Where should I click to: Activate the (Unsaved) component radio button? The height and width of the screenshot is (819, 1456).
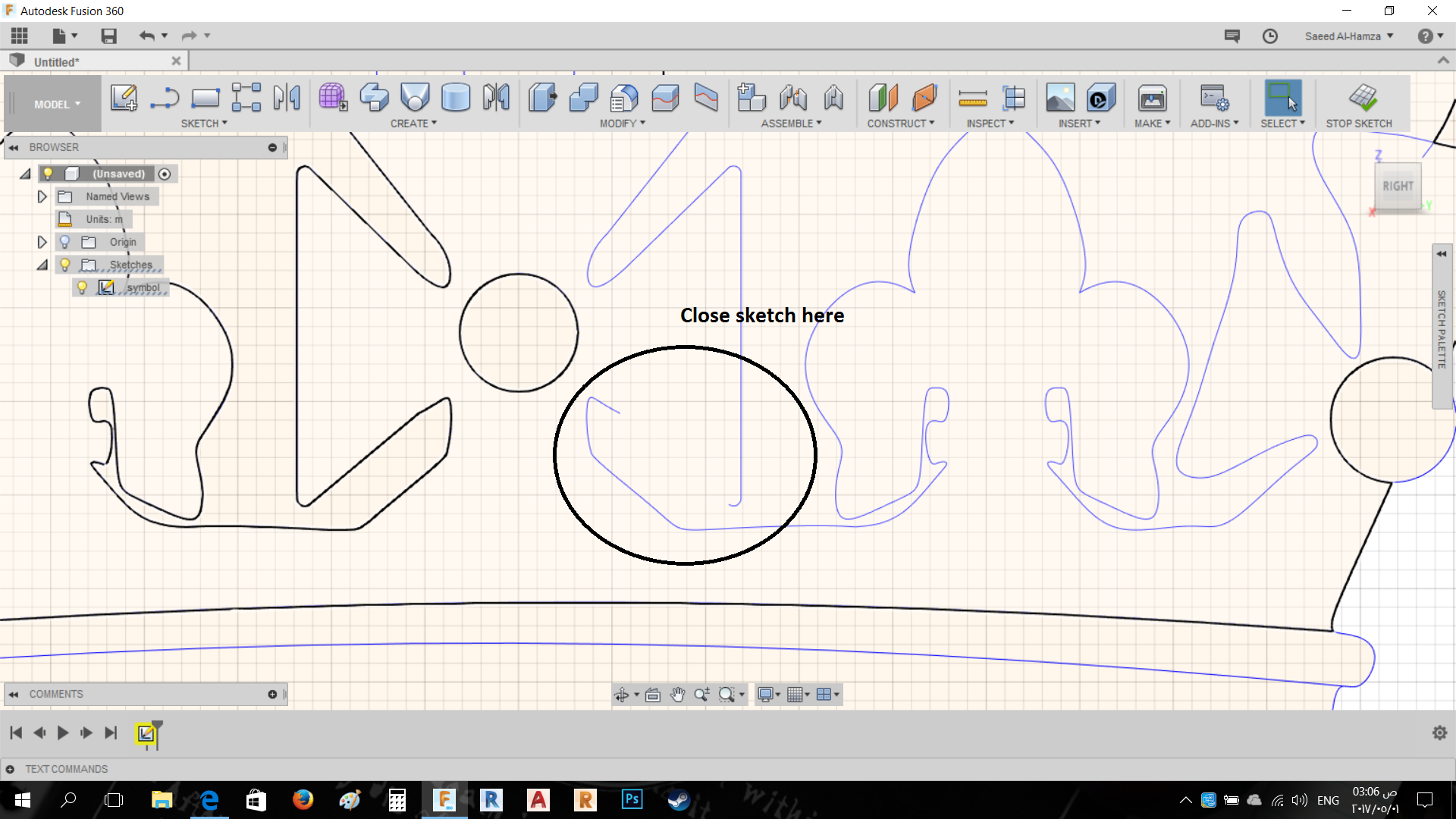click(x=165, y=174)
